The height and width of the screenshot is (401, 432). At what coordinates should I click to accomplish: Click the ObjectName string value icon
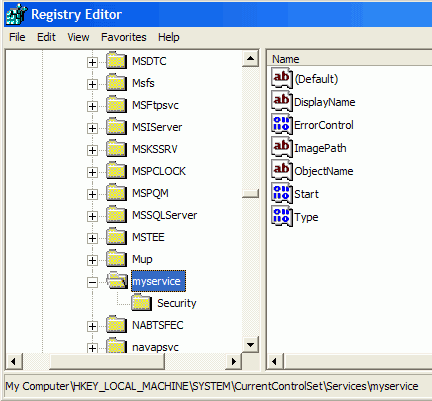(x=282, y=170)
